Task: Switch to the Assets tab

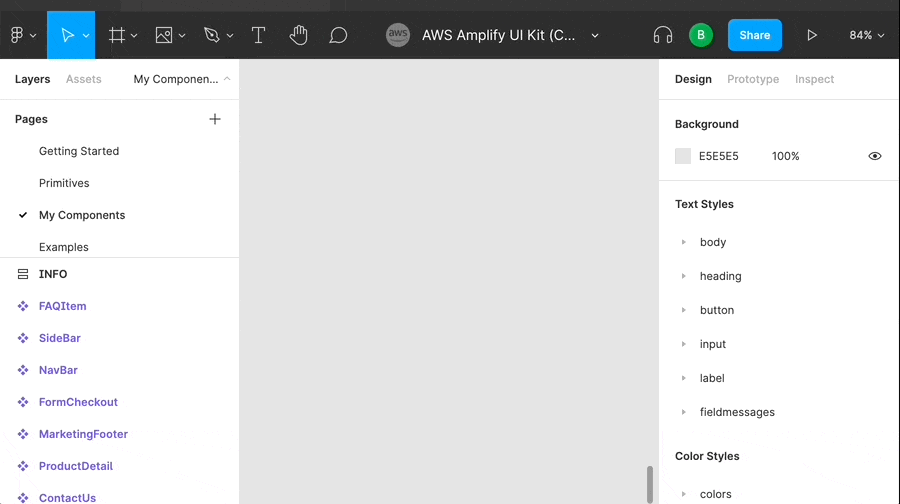Action: 83,79
